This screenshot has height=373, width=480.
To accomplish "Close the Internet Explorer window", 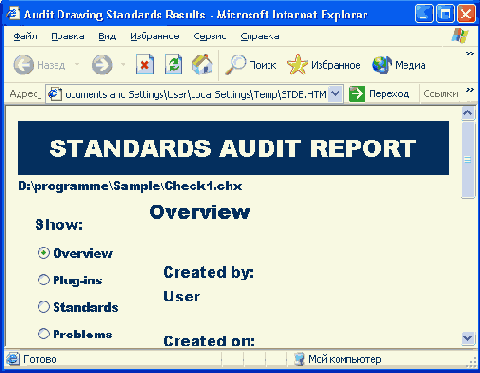I will [x=466, y=14].
